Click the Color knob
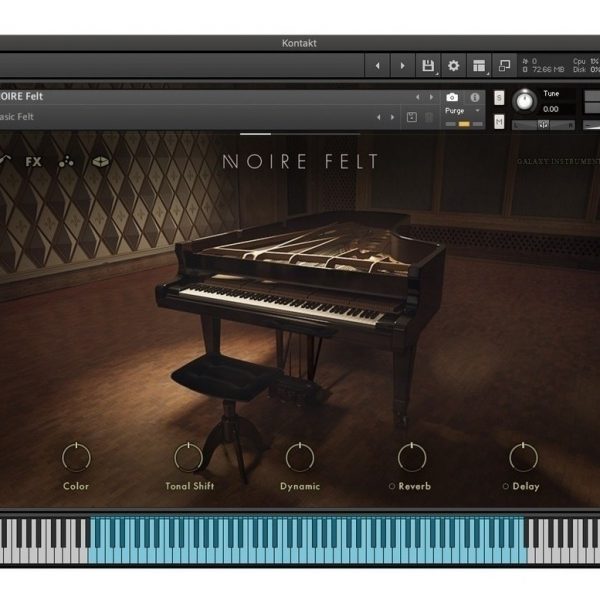This screenshot has height=600, width=600. pyautogui.click(x=76, y=457)
